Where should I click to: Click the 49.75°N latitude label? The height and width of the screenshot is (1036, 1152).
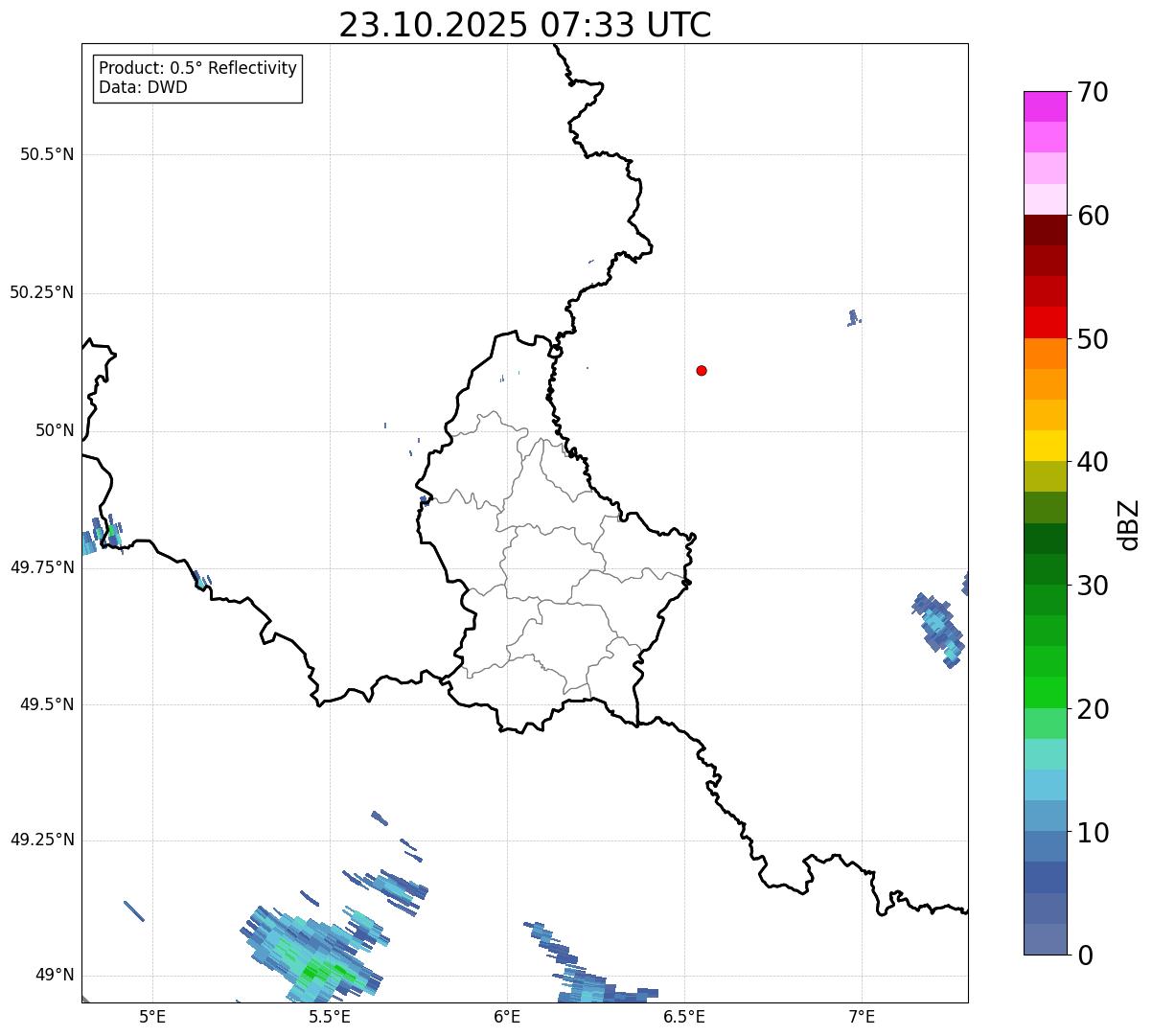pyautogui.click(x=42, y=567)
